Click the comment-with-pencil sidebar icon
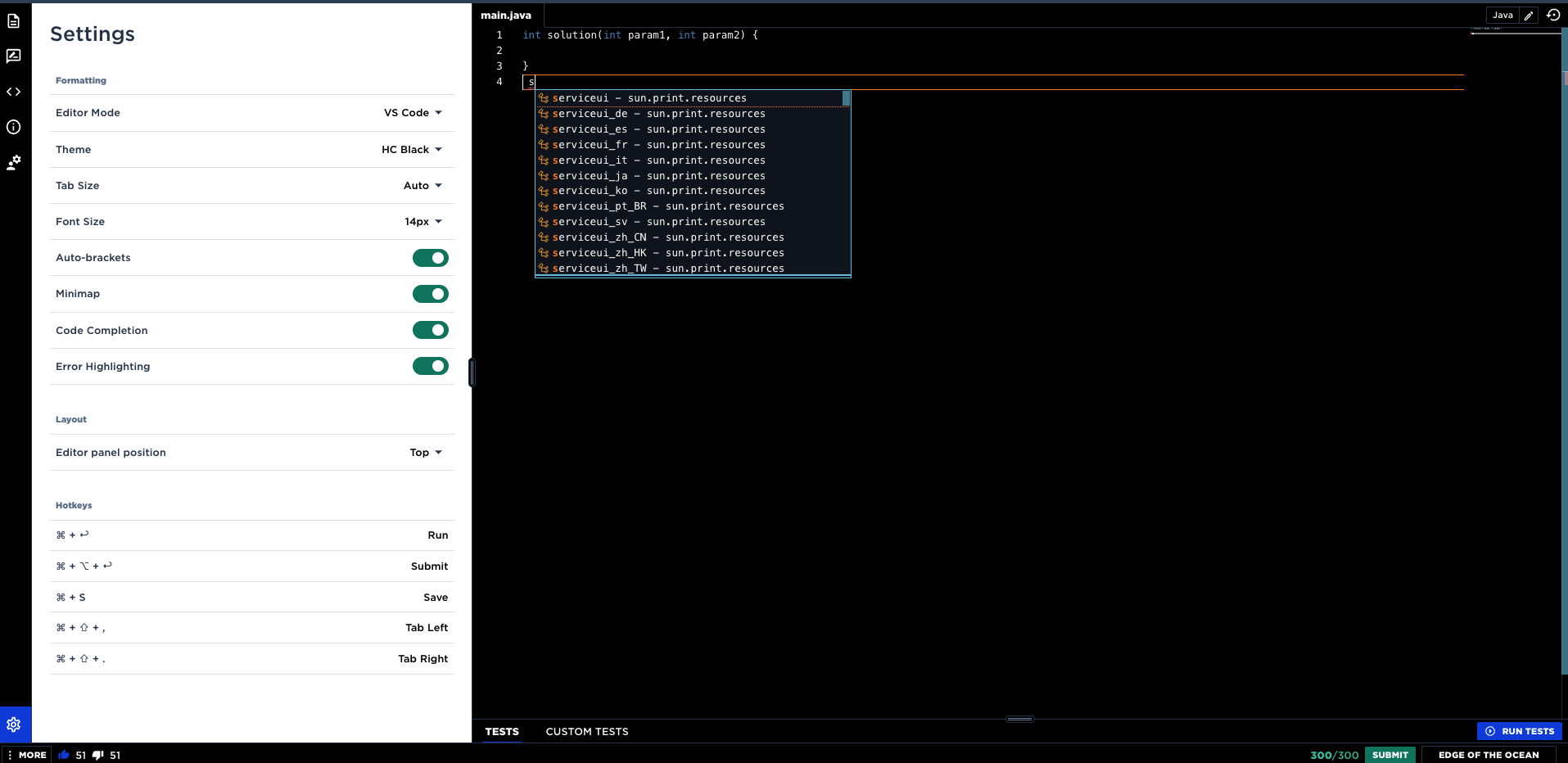The height and width of the screenshot is (763, 1568). tap(14, 56)
